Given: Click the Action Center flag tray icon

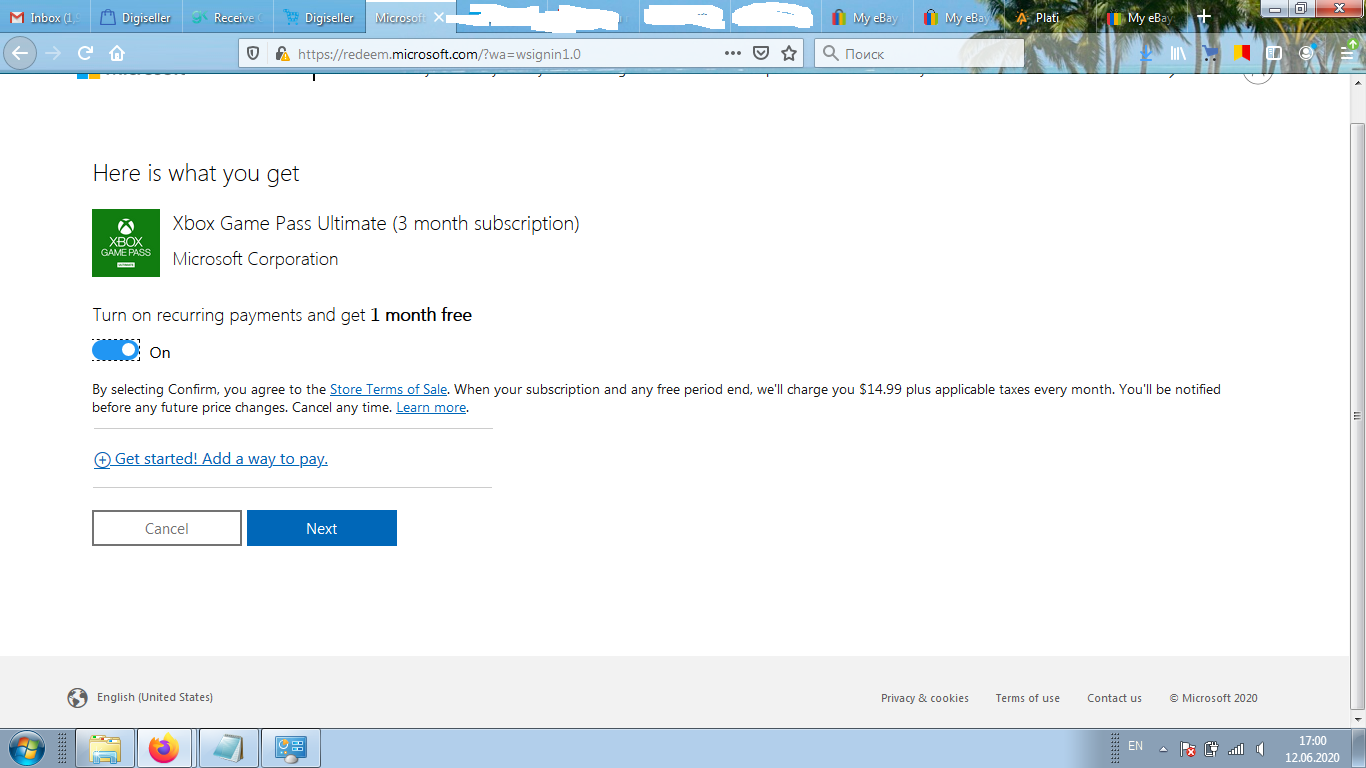Looking at the screenshot, I should pyautogui.click(x=1187, y=748).
